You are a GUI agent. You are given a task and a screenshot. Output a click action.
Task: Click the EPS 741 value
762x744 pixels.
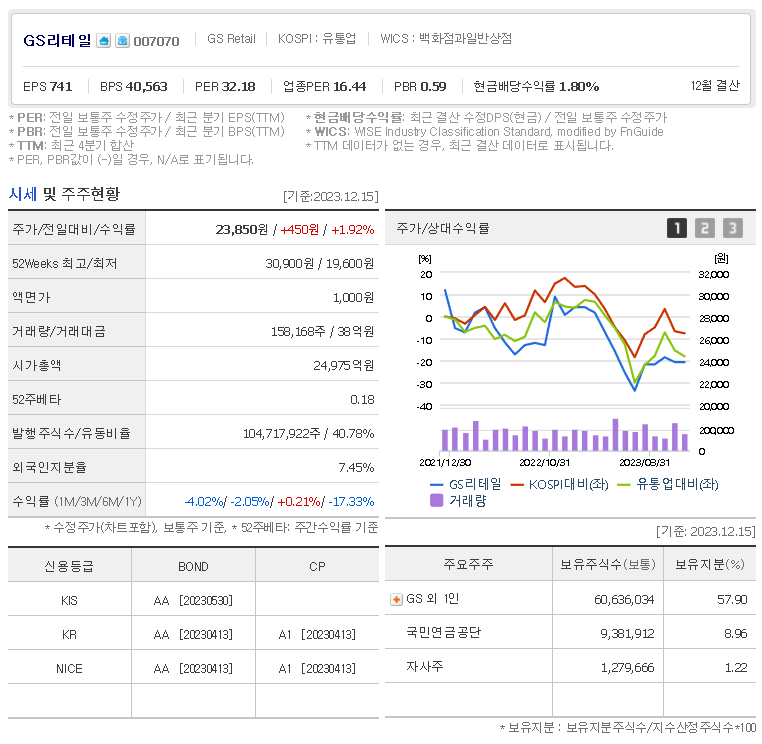48,87
